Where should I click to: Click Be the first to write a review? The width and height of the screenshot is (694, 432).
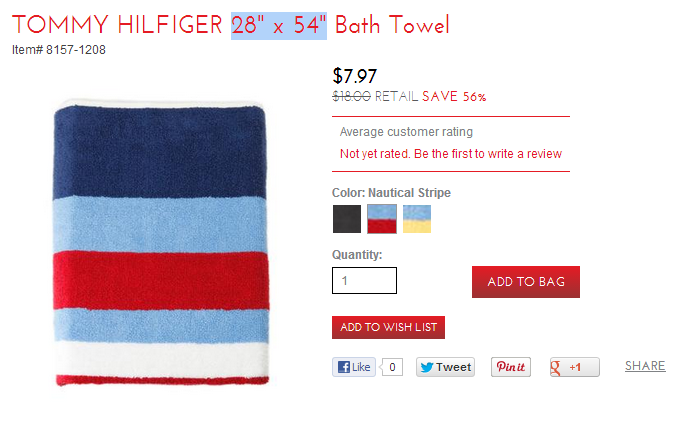488,154
